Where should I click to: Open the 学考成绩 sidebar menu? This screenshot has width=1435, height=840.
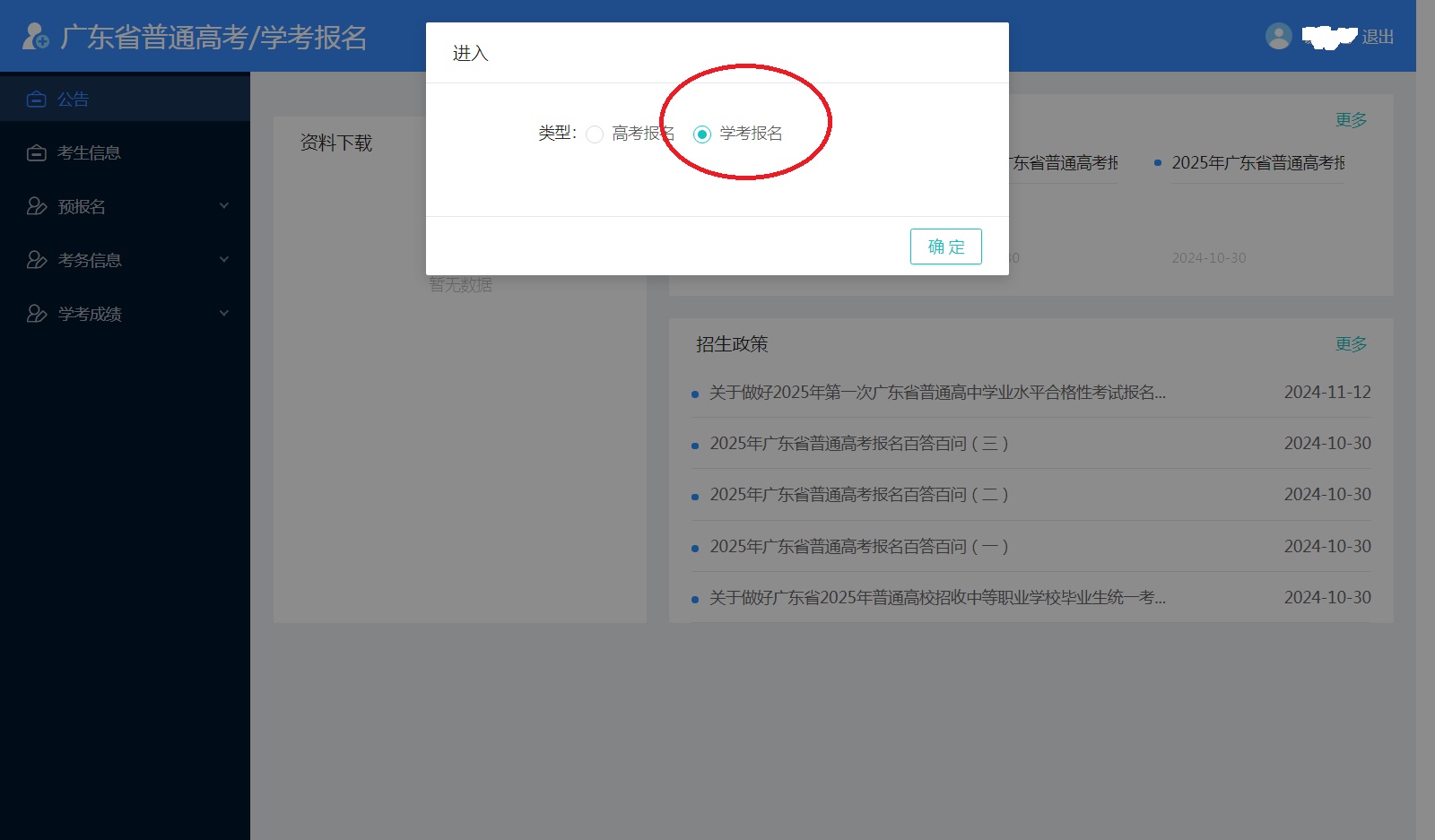click(125, 314)
